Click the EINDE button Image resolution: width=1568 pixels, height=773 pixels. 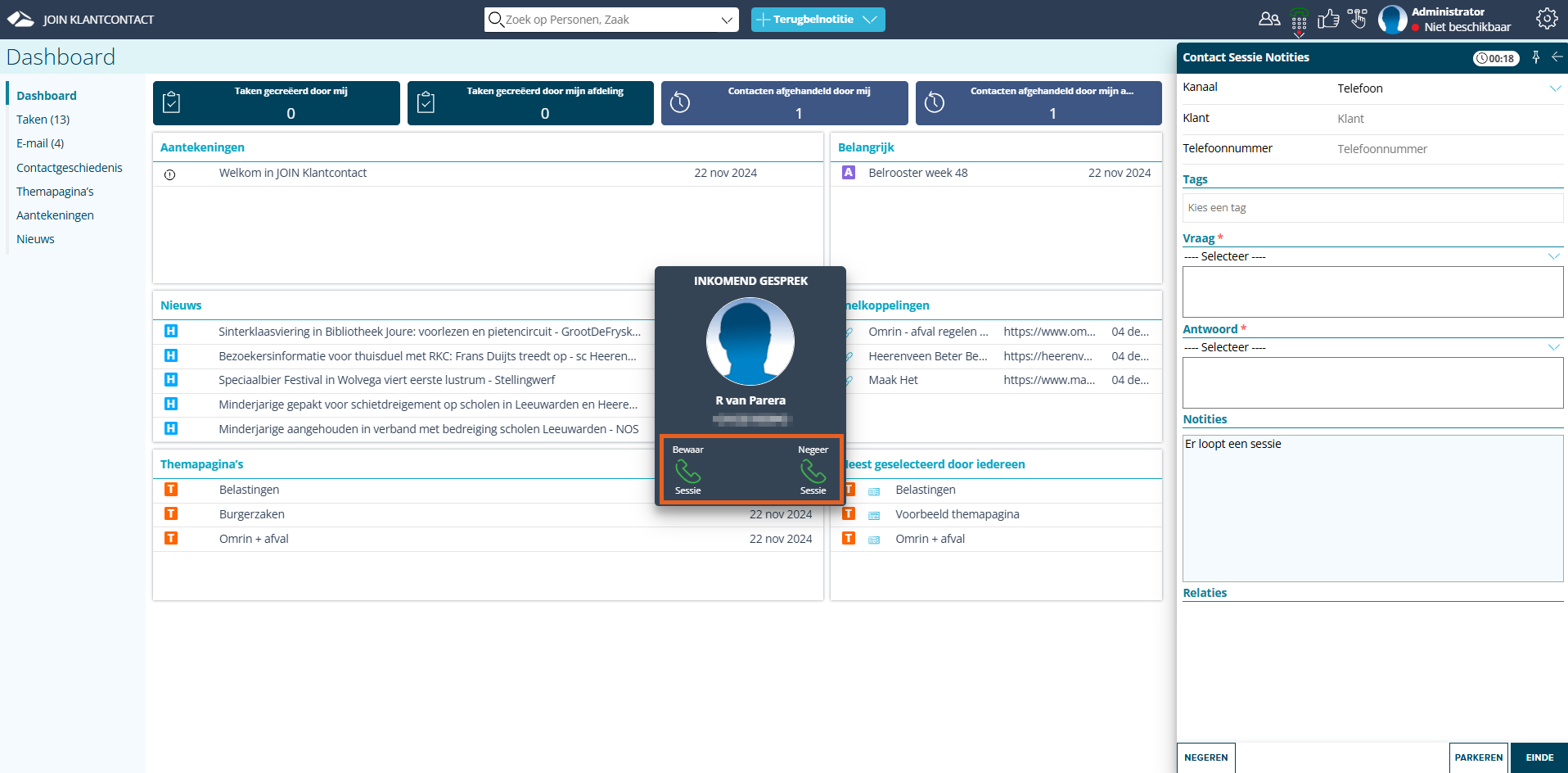[x=1539, y=757]
